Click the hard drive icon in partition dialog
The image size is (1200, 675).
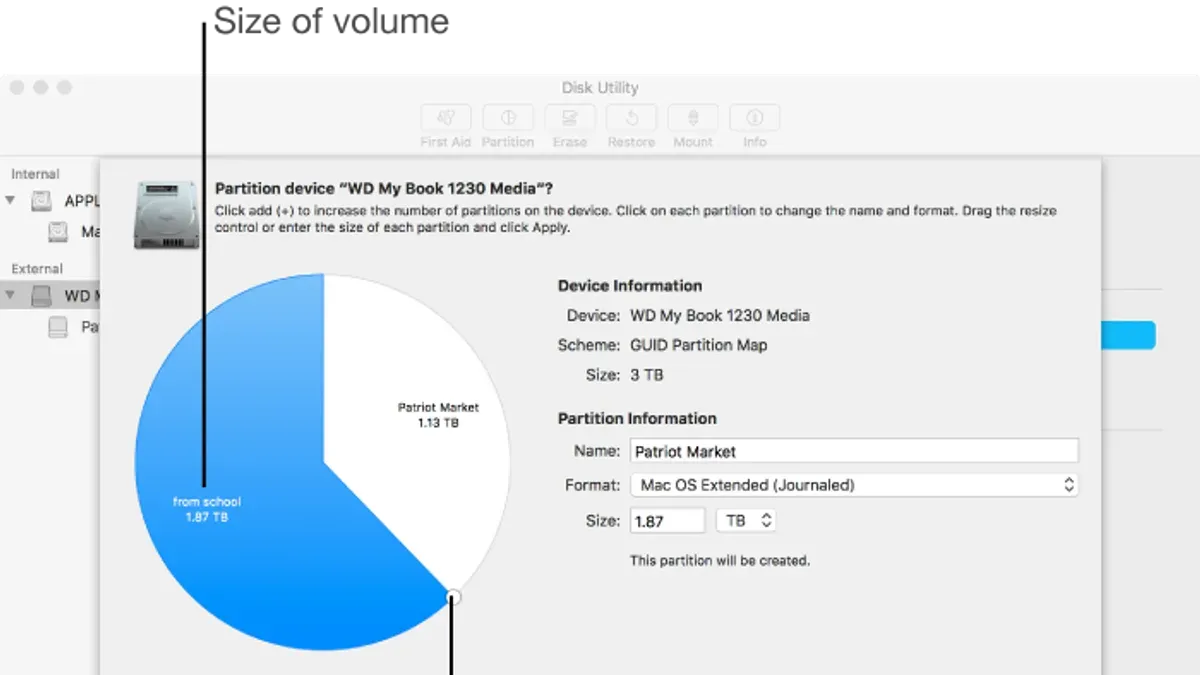point(167,214)
